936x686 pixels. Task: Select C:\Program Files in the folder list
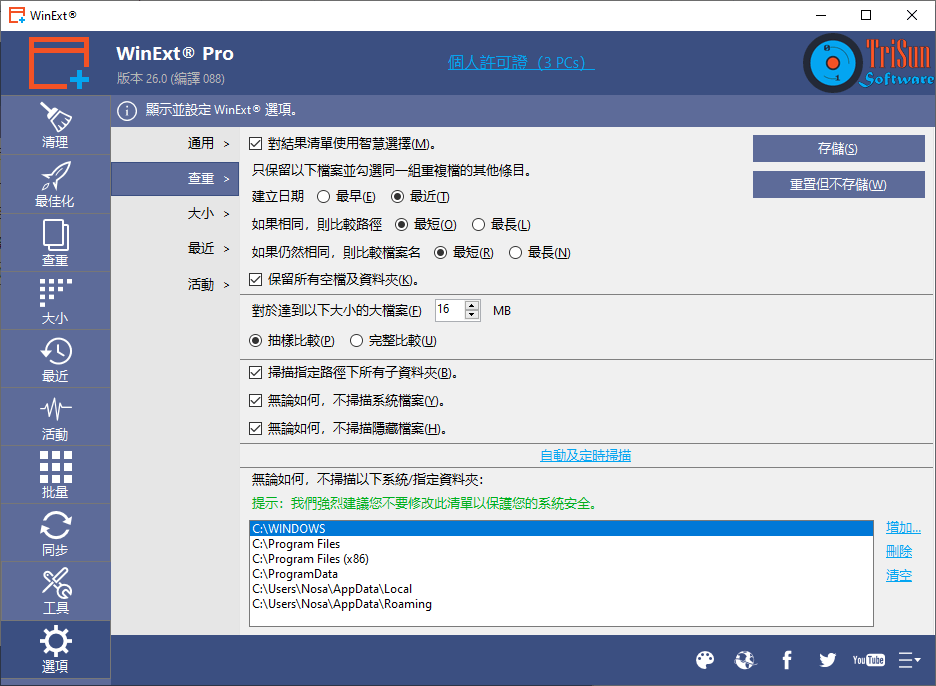tap(561, 544)
